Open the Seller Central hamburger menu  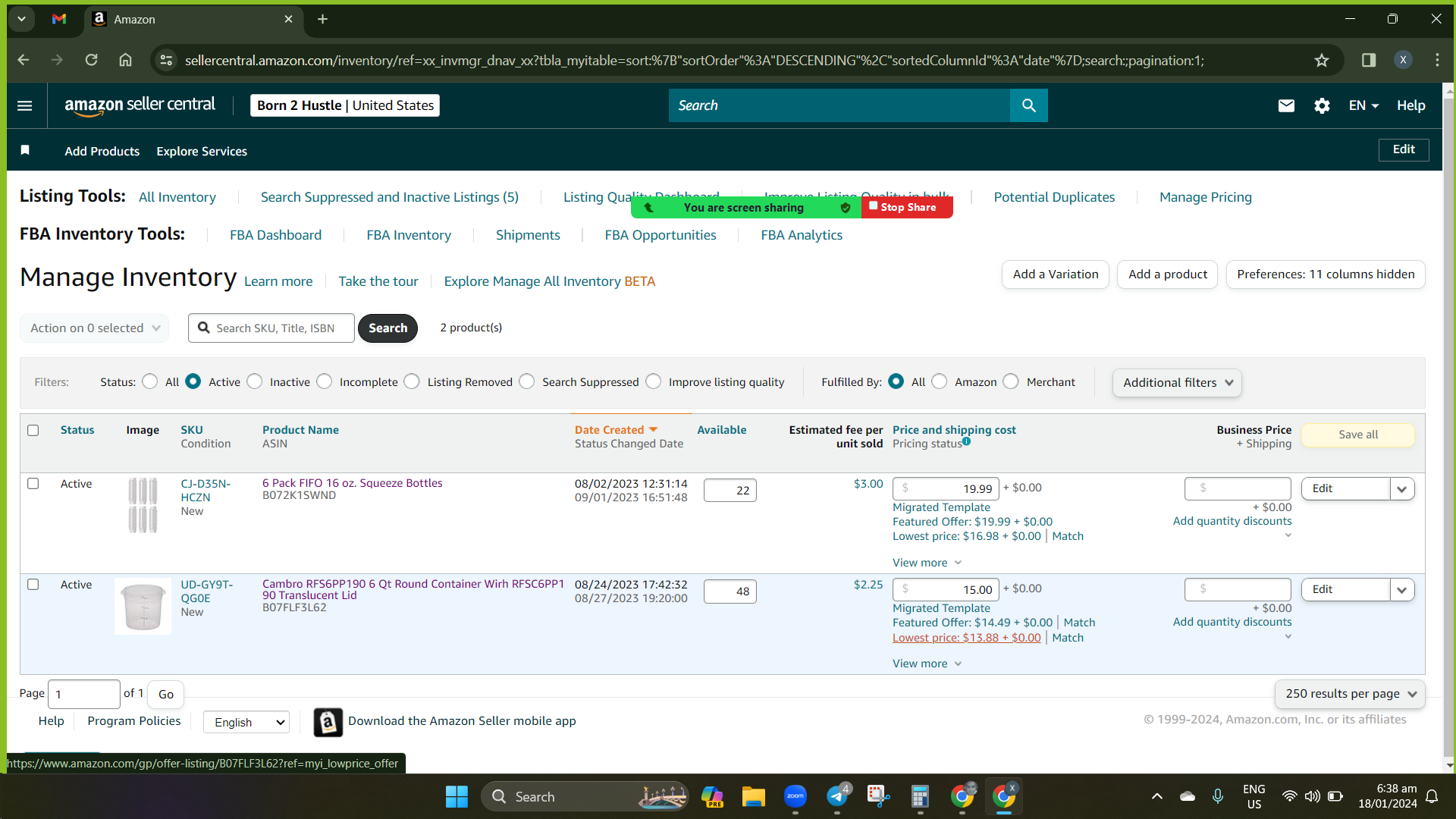point(24,105)
